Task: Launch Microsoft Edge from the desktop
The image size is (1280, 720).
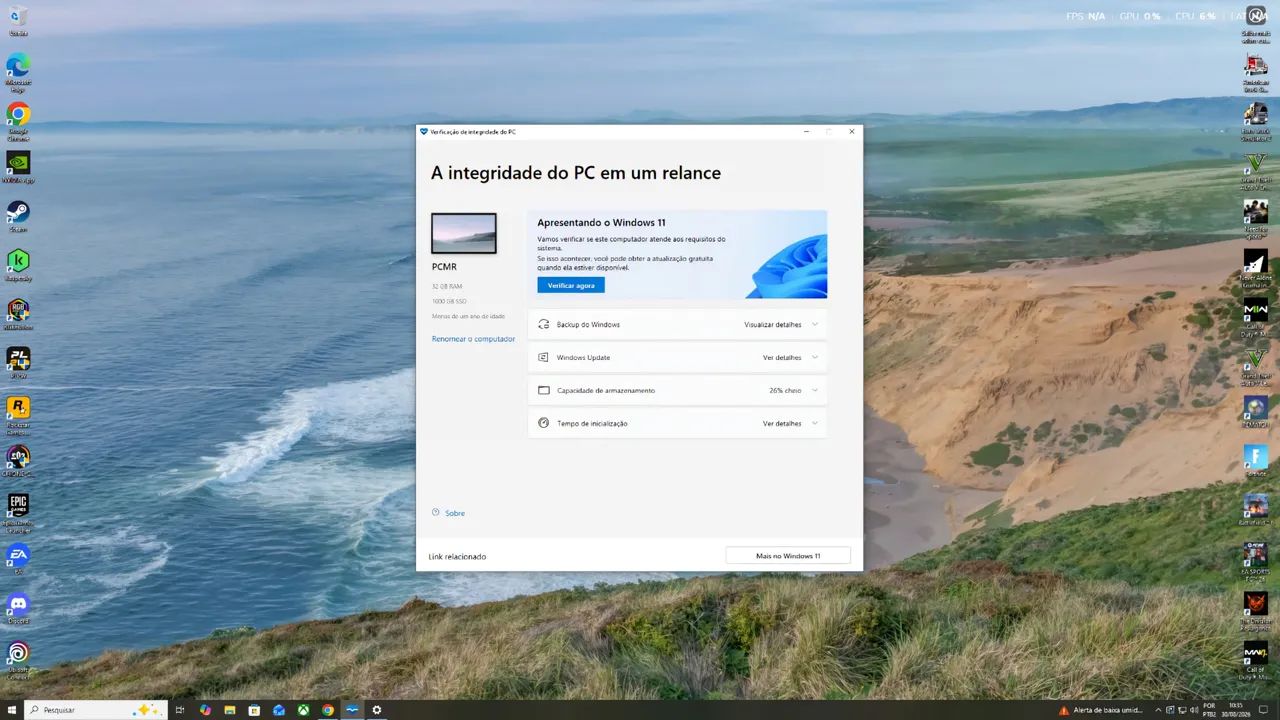Action: point(18,72)
